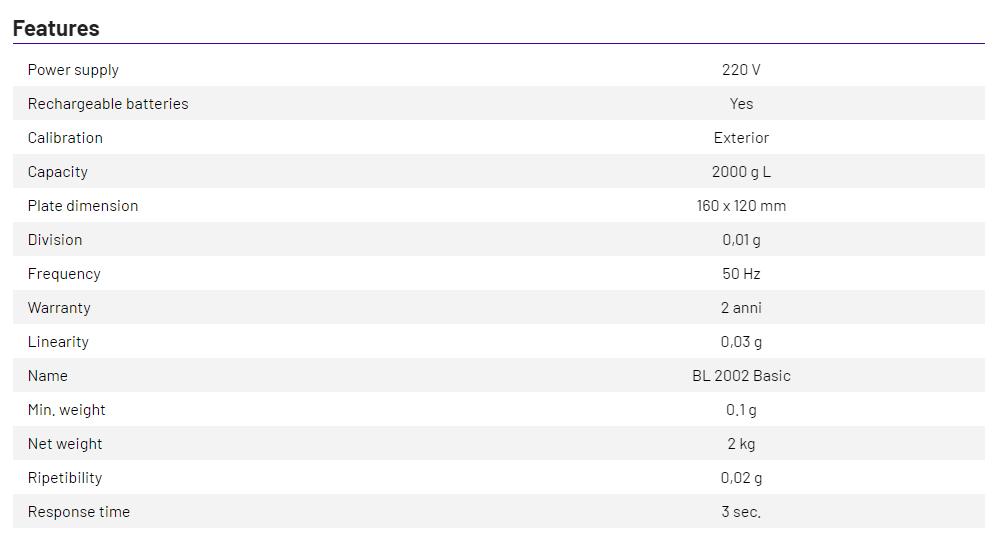Image resolution: width=996 pixels, height=540 pixels.
Task: Click the Exterior calibration value
Action: [741, 138]
